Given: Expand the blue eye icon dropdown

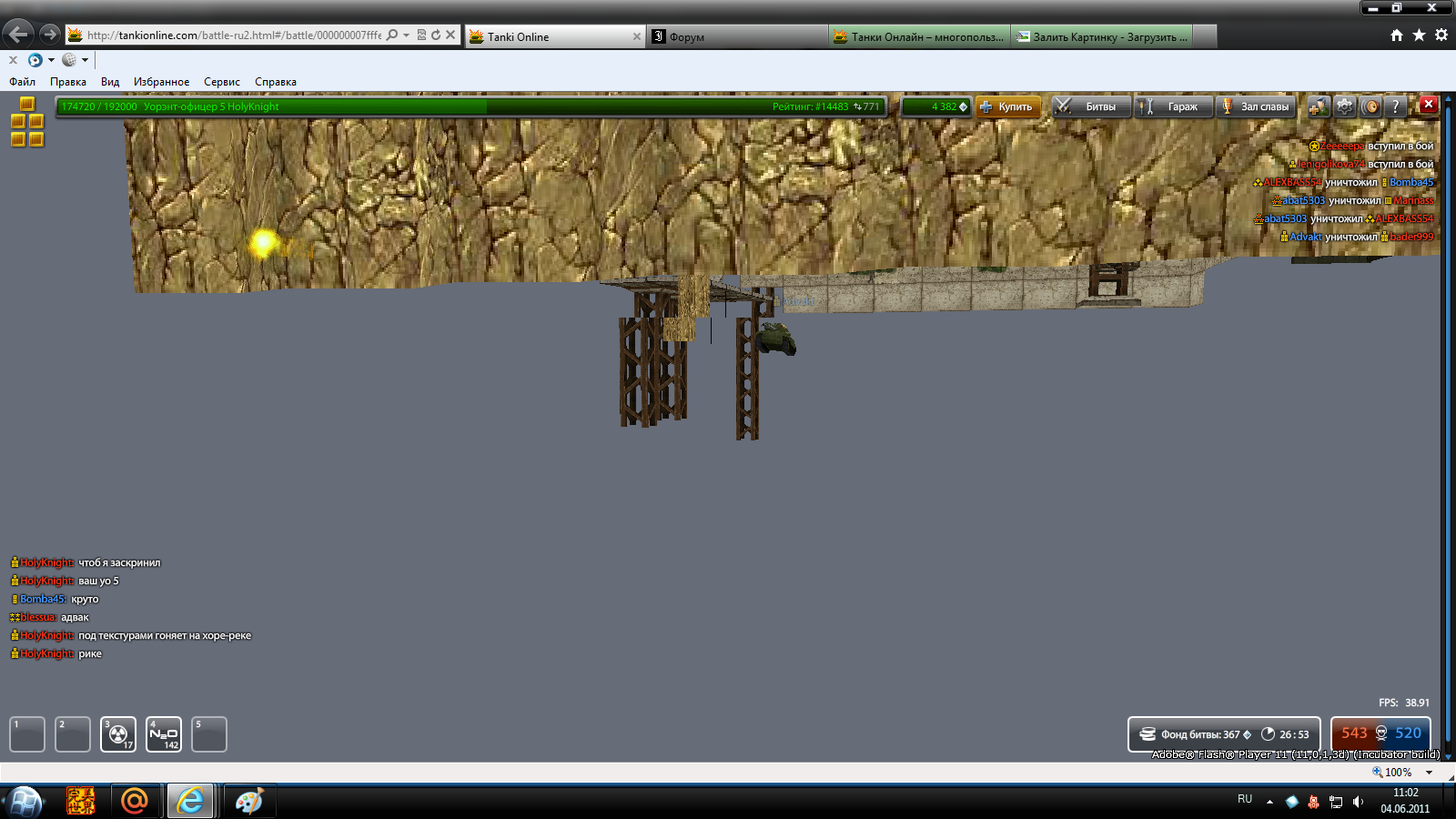Looking at the screenshot, I should pyautogui.click(x=51, y=60).
